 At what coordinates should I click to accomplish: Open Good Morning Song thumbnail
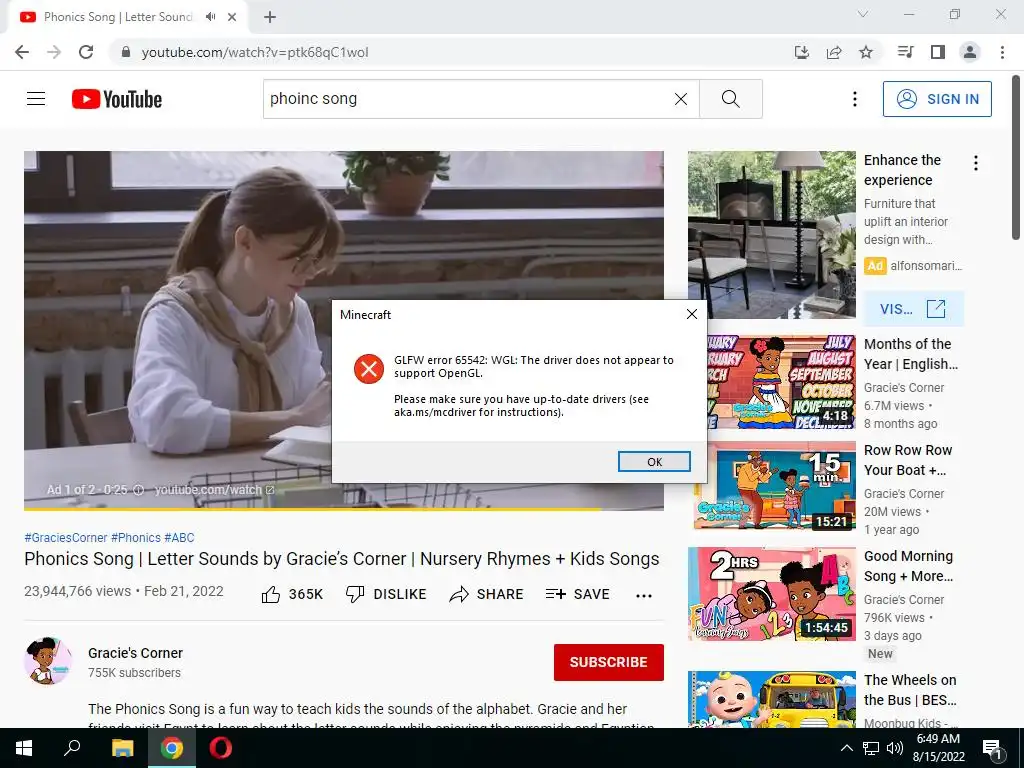click(771, 594)
